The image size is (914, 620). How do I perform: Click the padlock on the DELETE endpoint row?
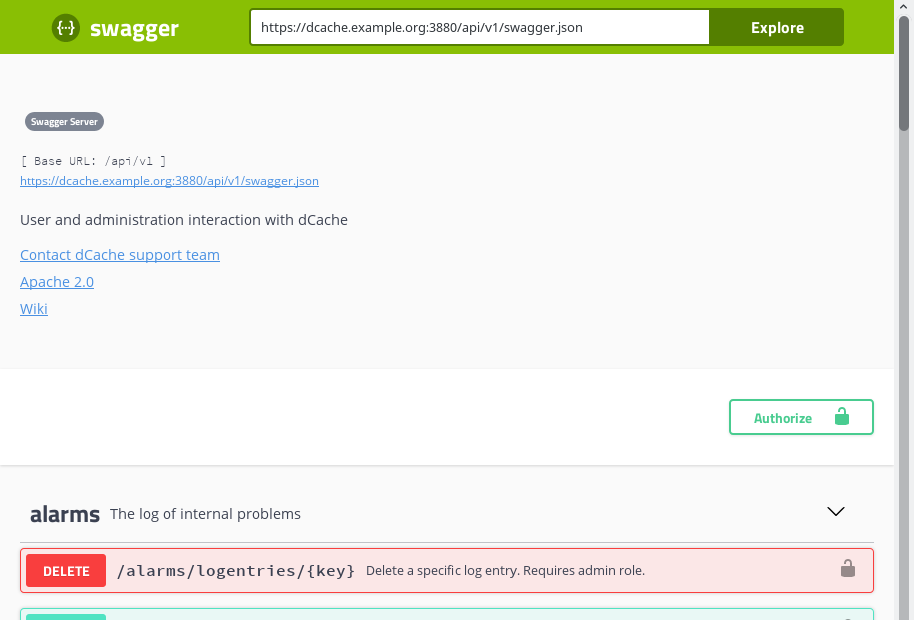tap(848, 569)
